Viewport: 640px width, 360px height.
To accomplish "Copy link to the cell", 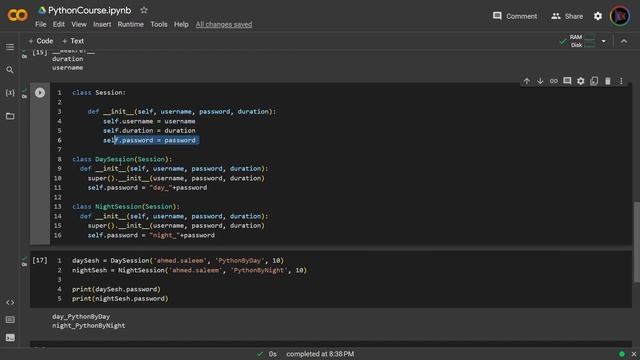I will [553, 81].
